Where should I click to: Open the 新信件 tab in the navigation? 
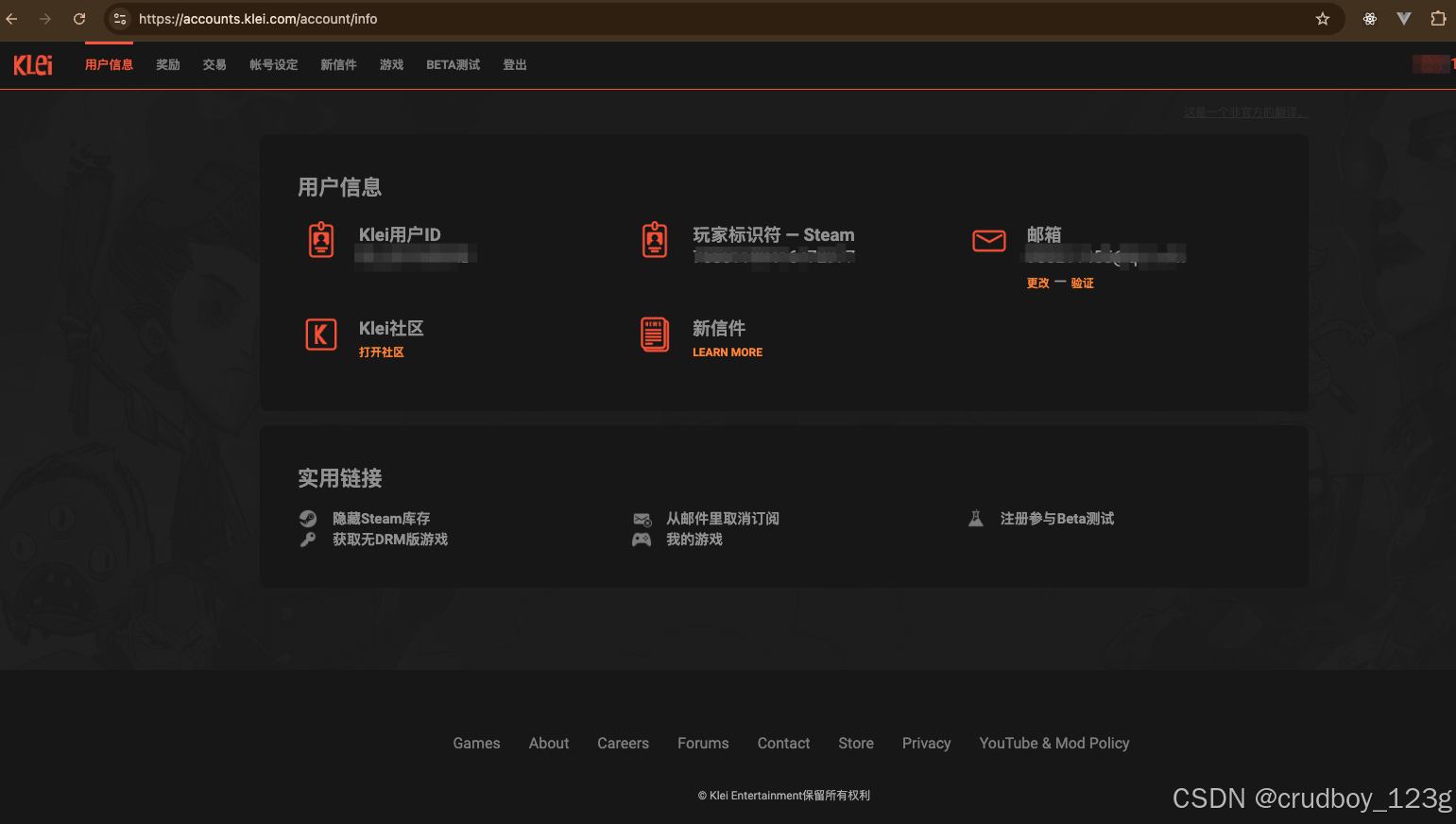338,65
